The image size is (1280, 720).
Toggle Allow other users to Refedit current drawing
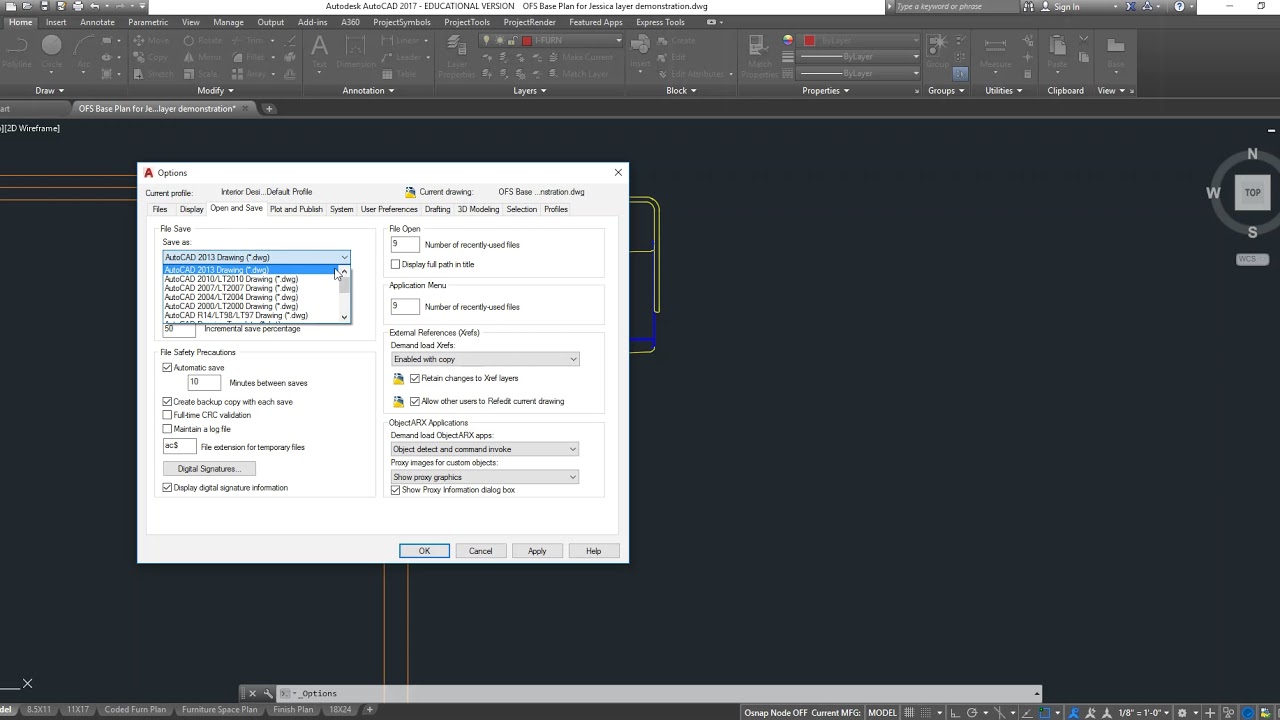pyautogui.click(x=415, y=402)
